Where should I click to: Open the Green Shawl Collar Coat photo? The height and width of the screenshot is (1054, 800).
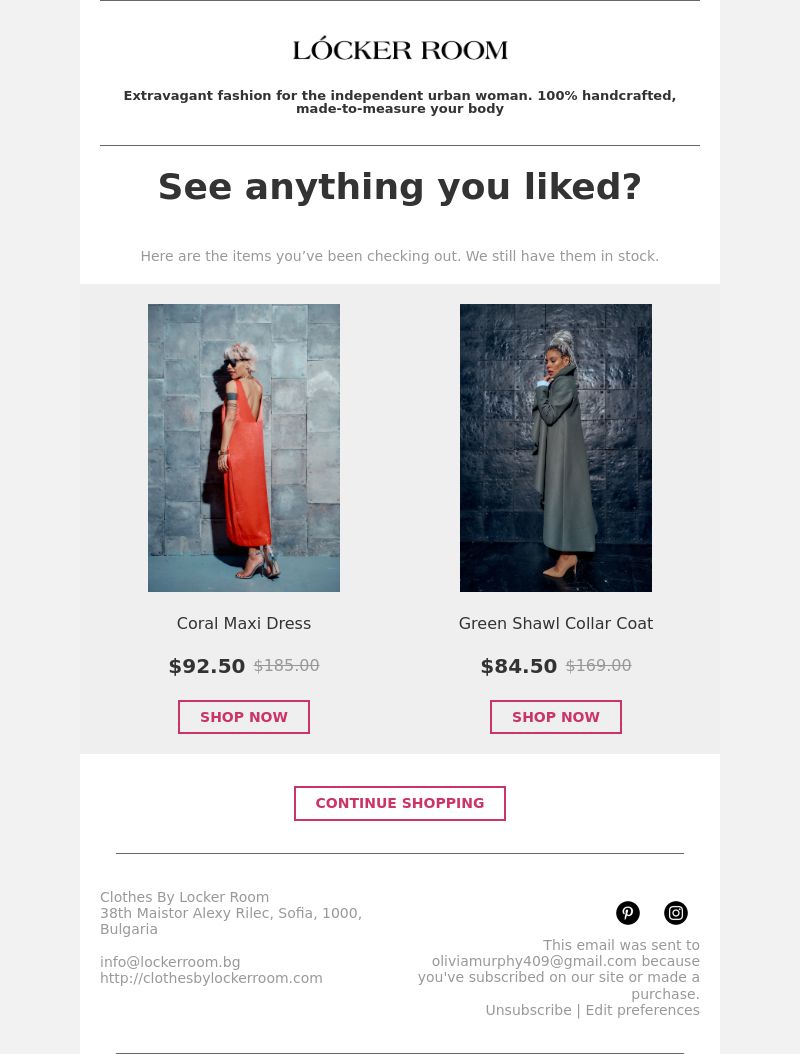click(556, 448)
